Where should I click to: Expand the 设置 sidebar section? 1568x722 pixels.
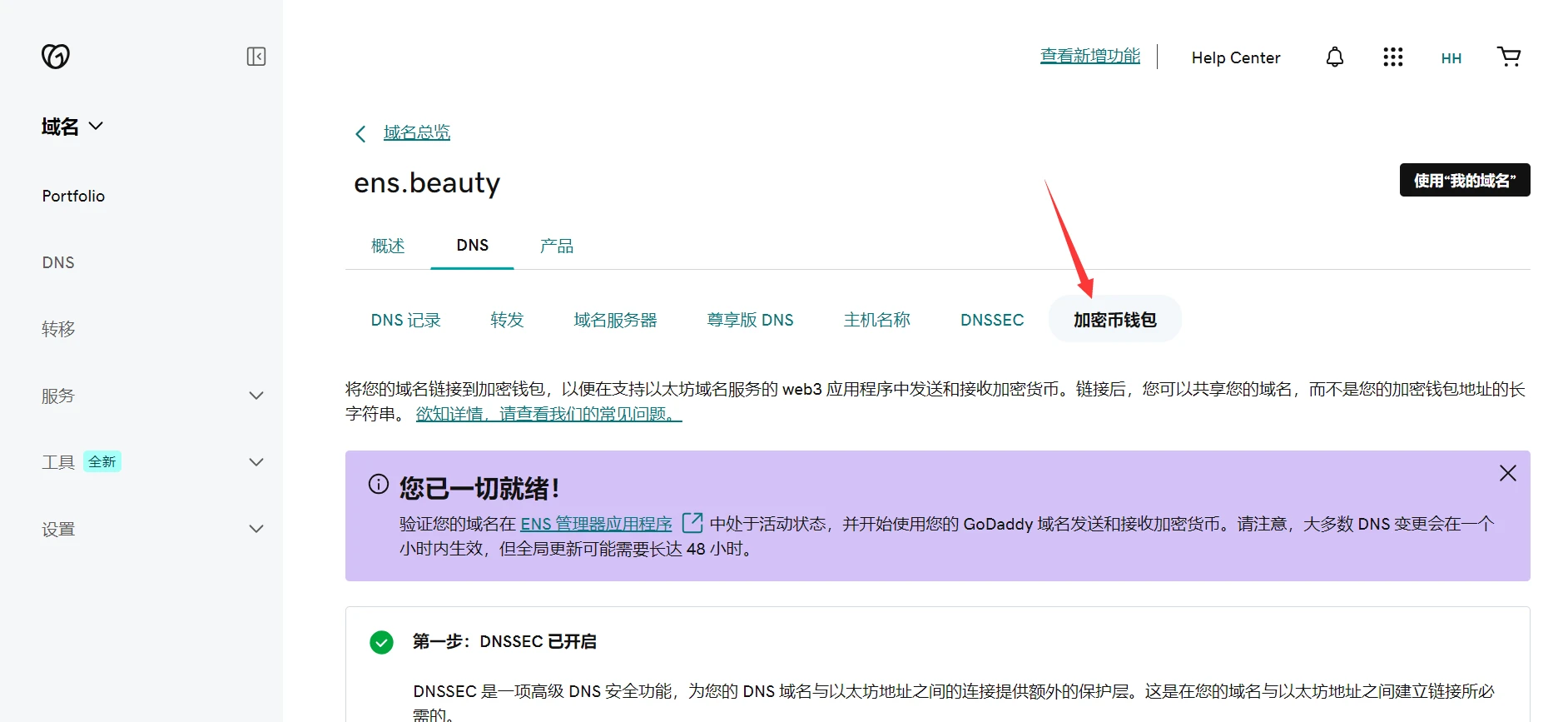pos(256,529)
